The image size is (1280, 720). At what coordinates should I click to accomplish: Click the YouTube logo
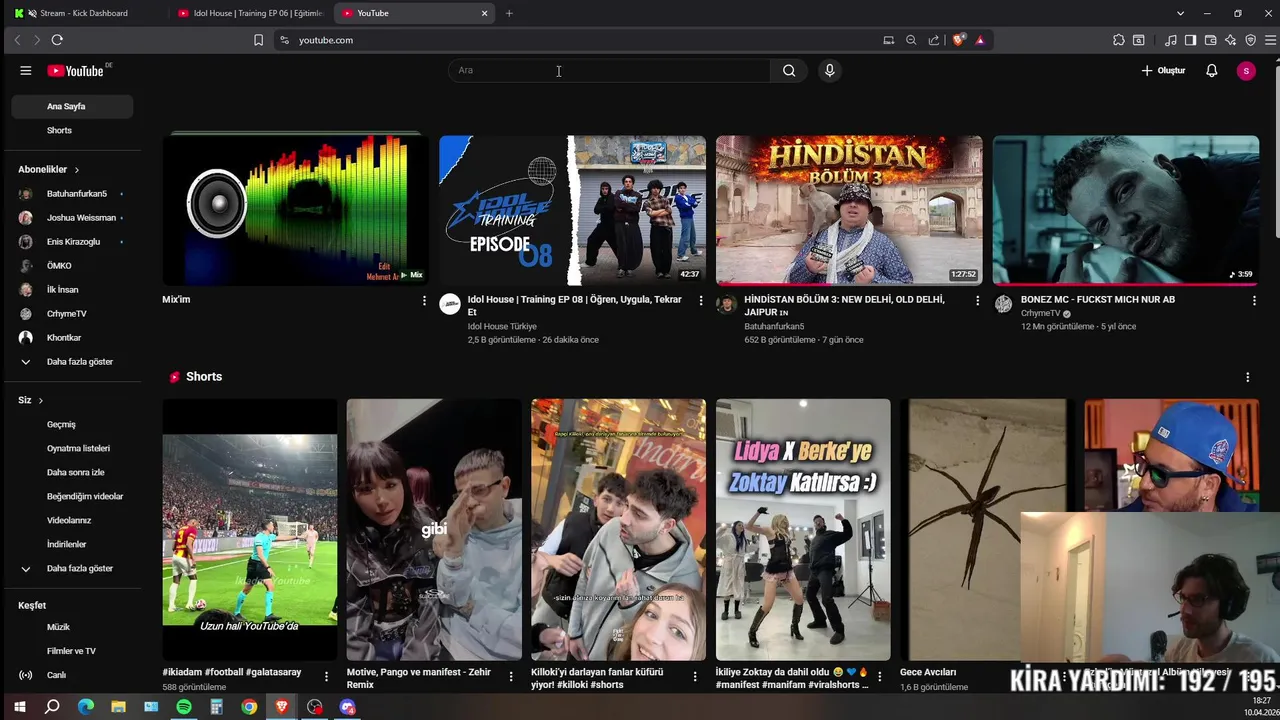76,71
